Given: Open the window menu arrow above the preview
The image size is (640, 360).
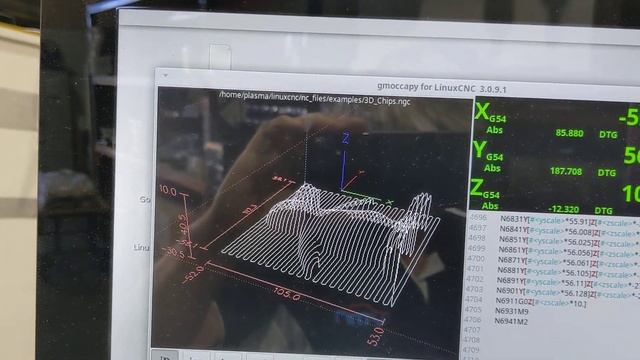Looking at the screenshot, I should tap(165, 75).
